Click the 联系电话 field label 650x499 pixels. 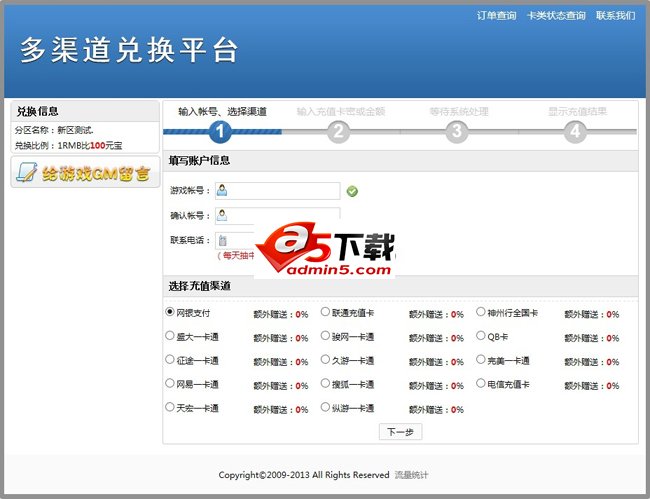[190, 240]
